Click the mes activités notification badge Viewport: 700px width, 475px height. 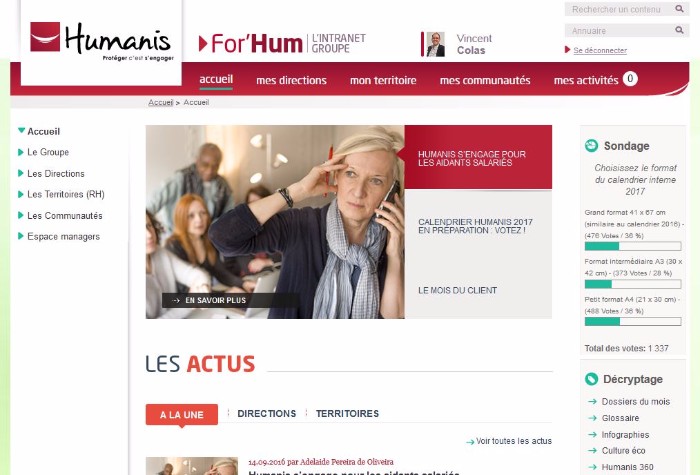click(x=630, y=79)
